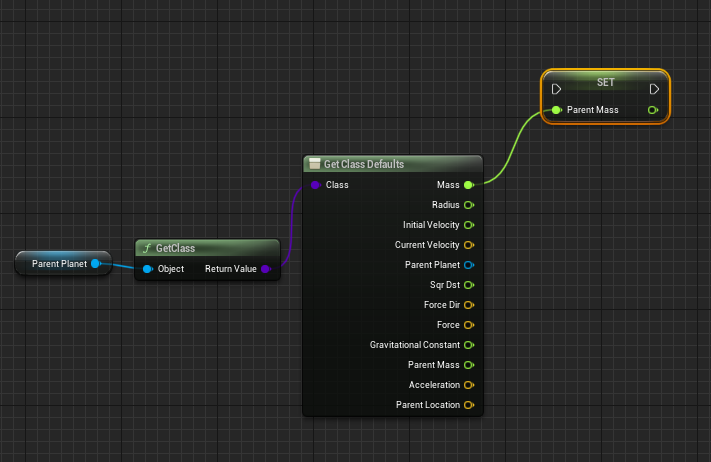711x462 pixels.
Task: Click the Parent Mass input pin on SET
Action: point(556,109)
